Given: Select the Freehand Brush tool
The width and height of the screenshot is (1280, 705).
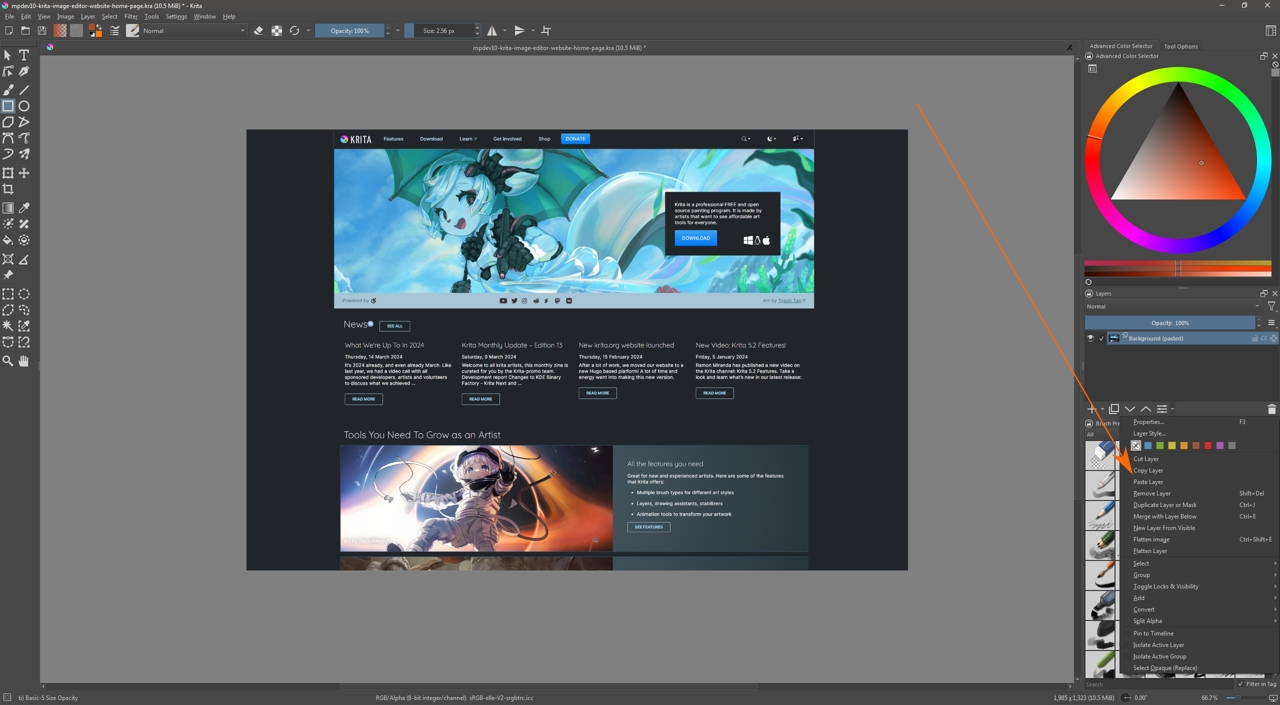Looking at the screenshot, I should point(8,90).
